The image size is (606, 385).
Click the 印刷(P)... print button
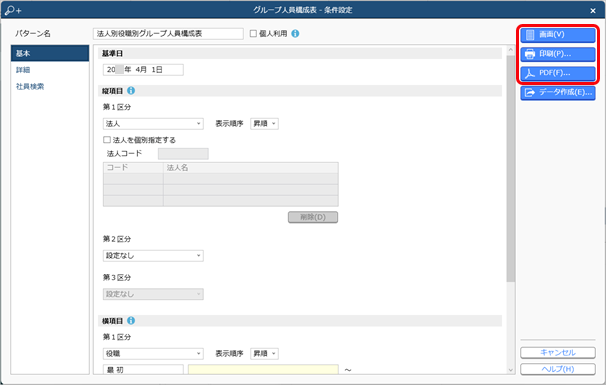(558, 54)
